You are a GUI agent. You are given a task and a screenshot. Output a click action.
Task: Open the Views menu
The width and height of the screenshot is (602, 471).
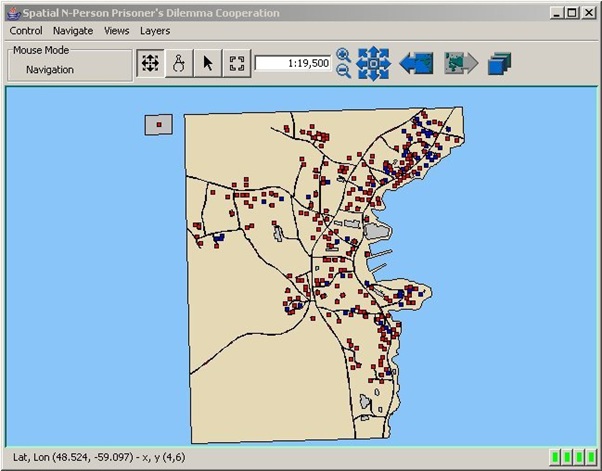[117, 31]
